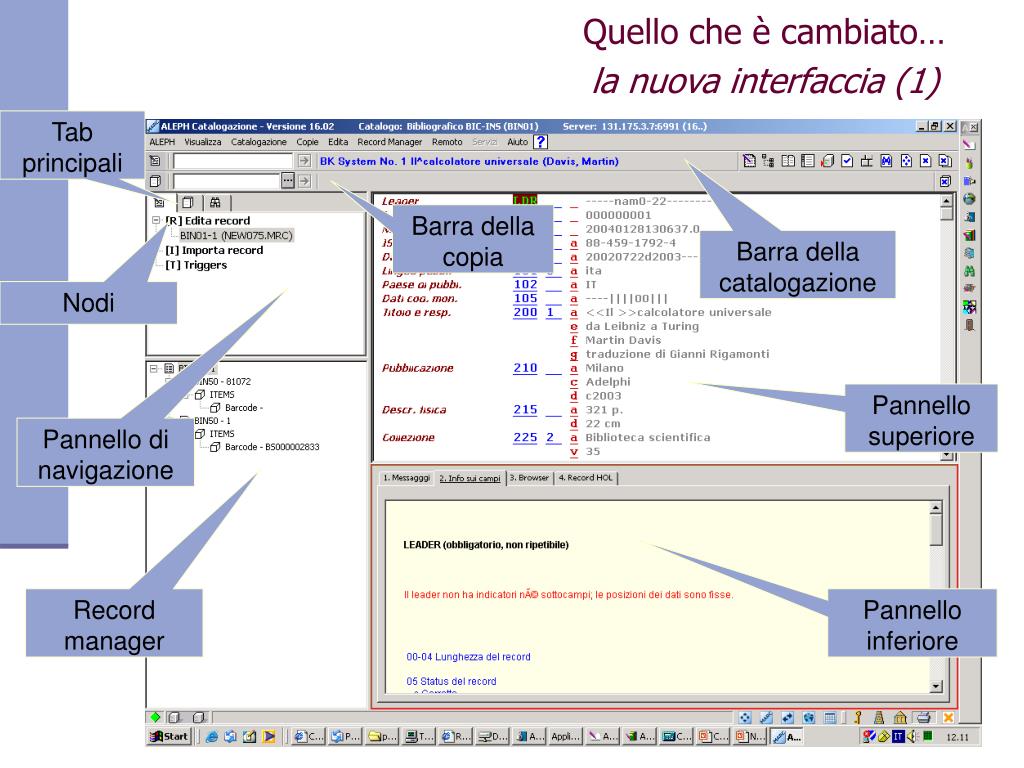Viewport: 1024px width, 768px height.
Task: Click the green LDR tag cell
Action: [525, 200]
